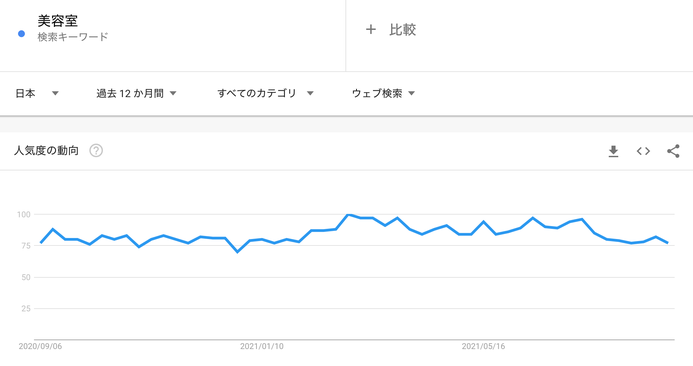
Task: Open the ウェブ検索 search type dropdown
Action: point(383,93)
